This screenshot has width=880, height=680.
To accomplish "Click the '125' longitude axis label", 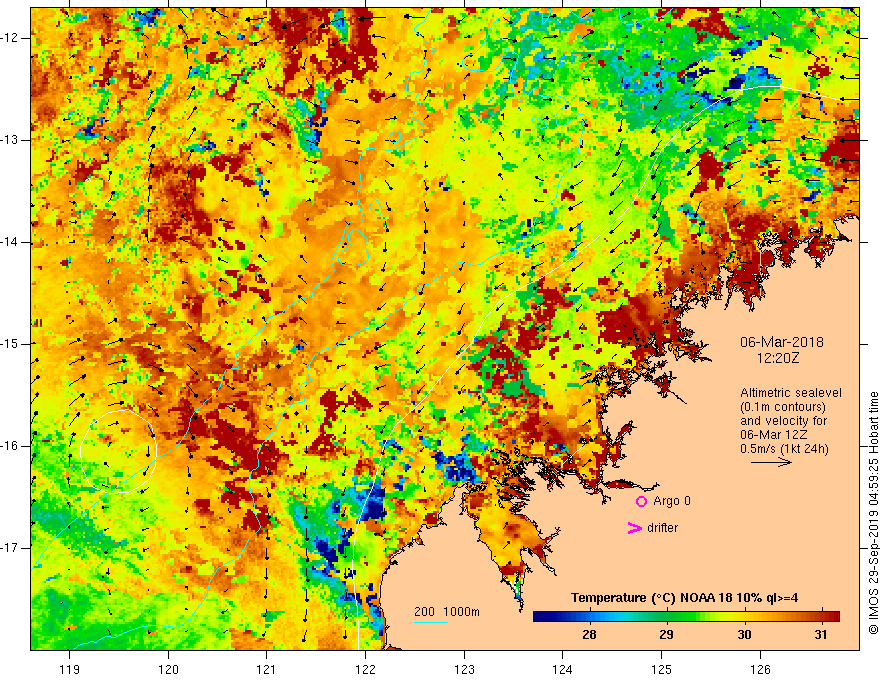I will point(662,669).
